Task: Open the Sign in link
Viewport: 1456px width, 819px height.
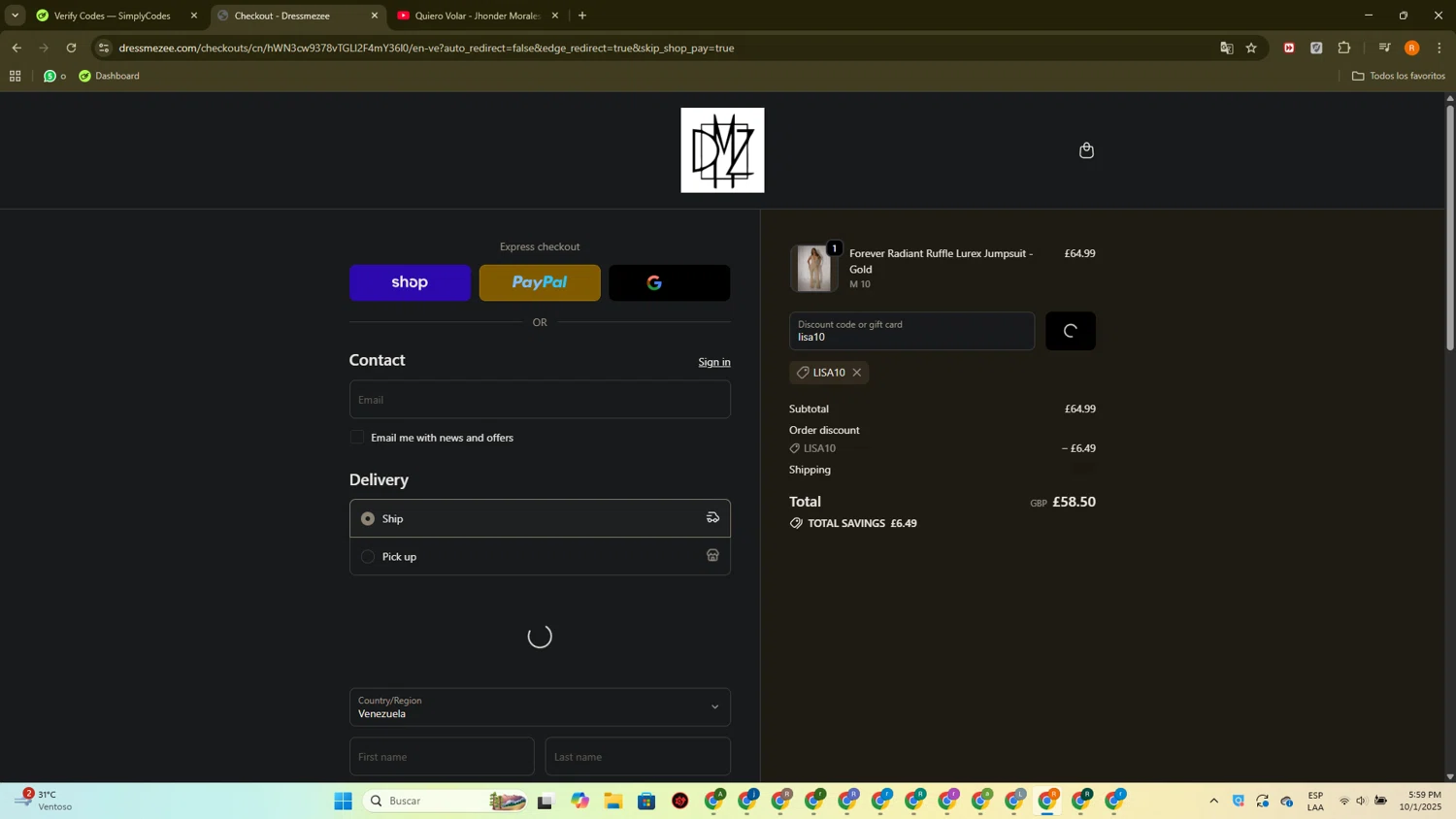Action: click(x=714, y=362)
